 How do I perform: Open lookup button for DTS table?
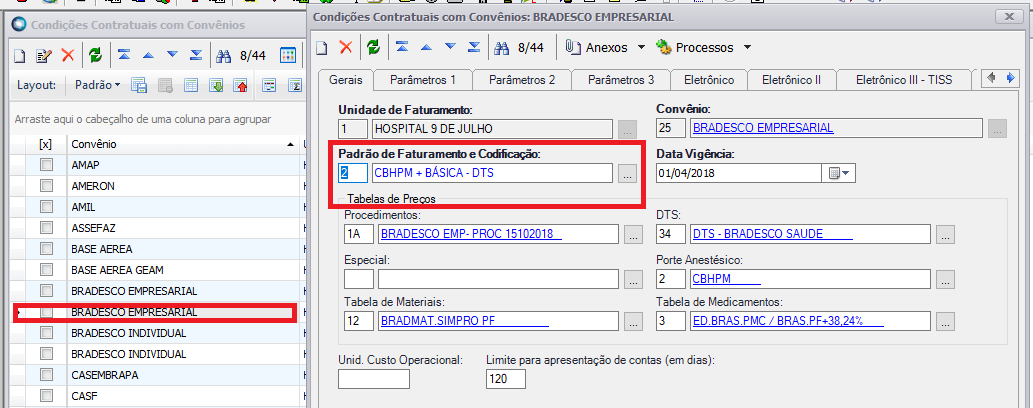(945, 233)
